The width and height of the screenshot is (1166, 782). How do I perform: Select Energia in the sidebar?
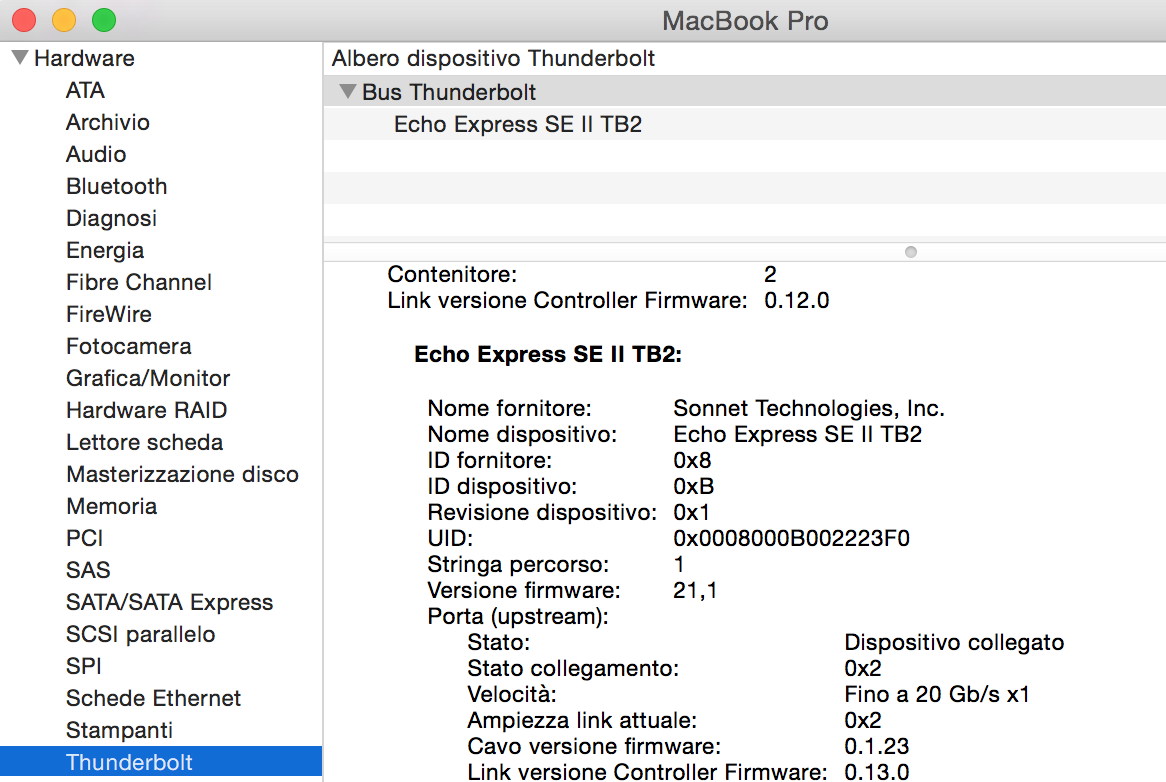(x=105, y=250)
